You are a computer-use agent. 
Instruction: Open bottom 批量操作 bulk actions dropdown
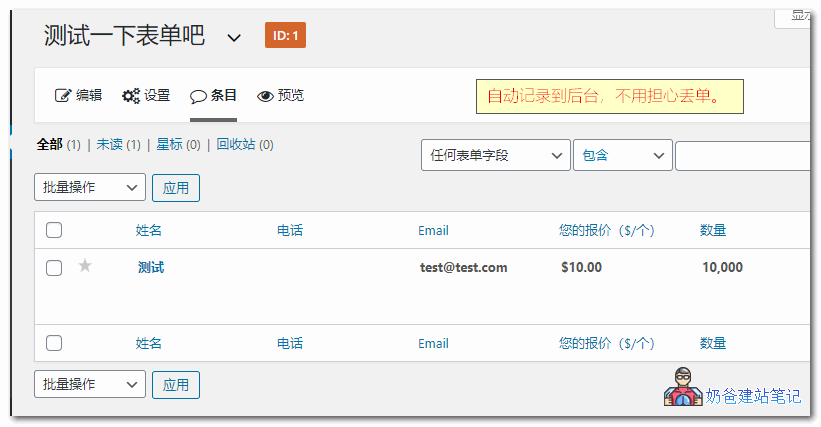pyautogui.click(x=90, y=384)
